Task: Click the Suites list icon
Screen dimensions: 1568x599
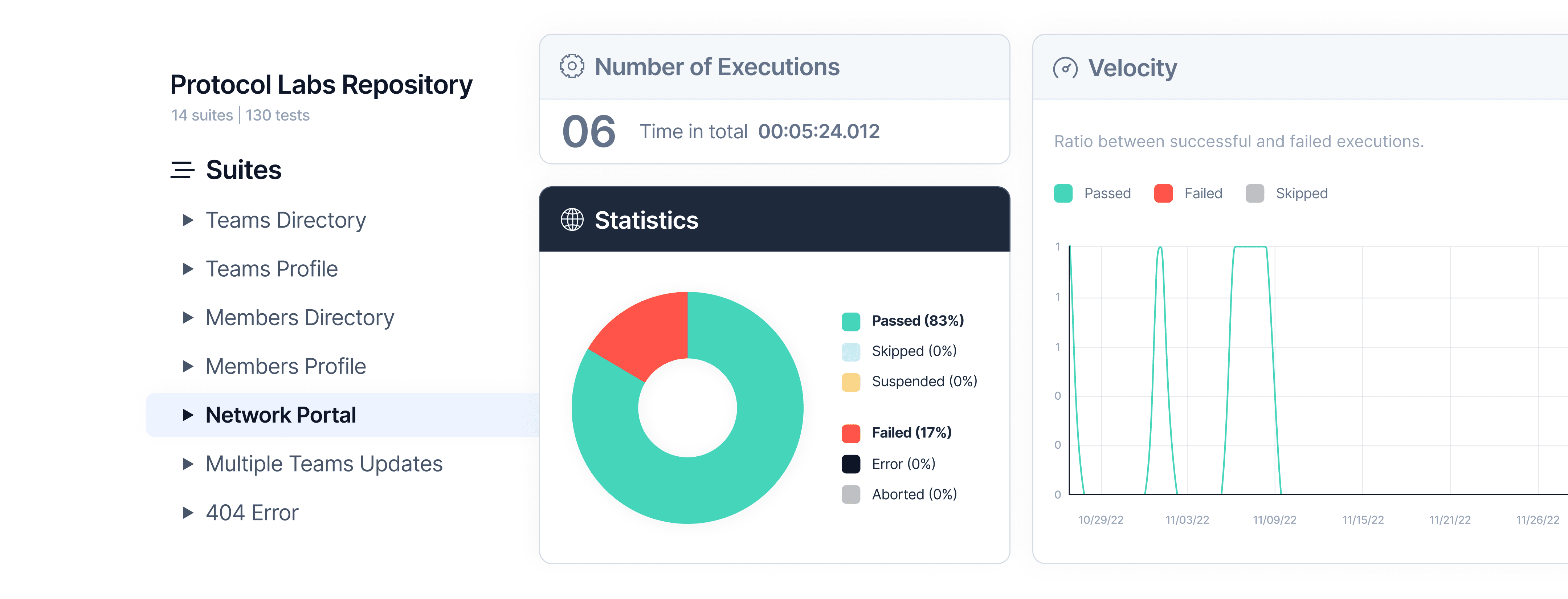Action: point(182,170)
